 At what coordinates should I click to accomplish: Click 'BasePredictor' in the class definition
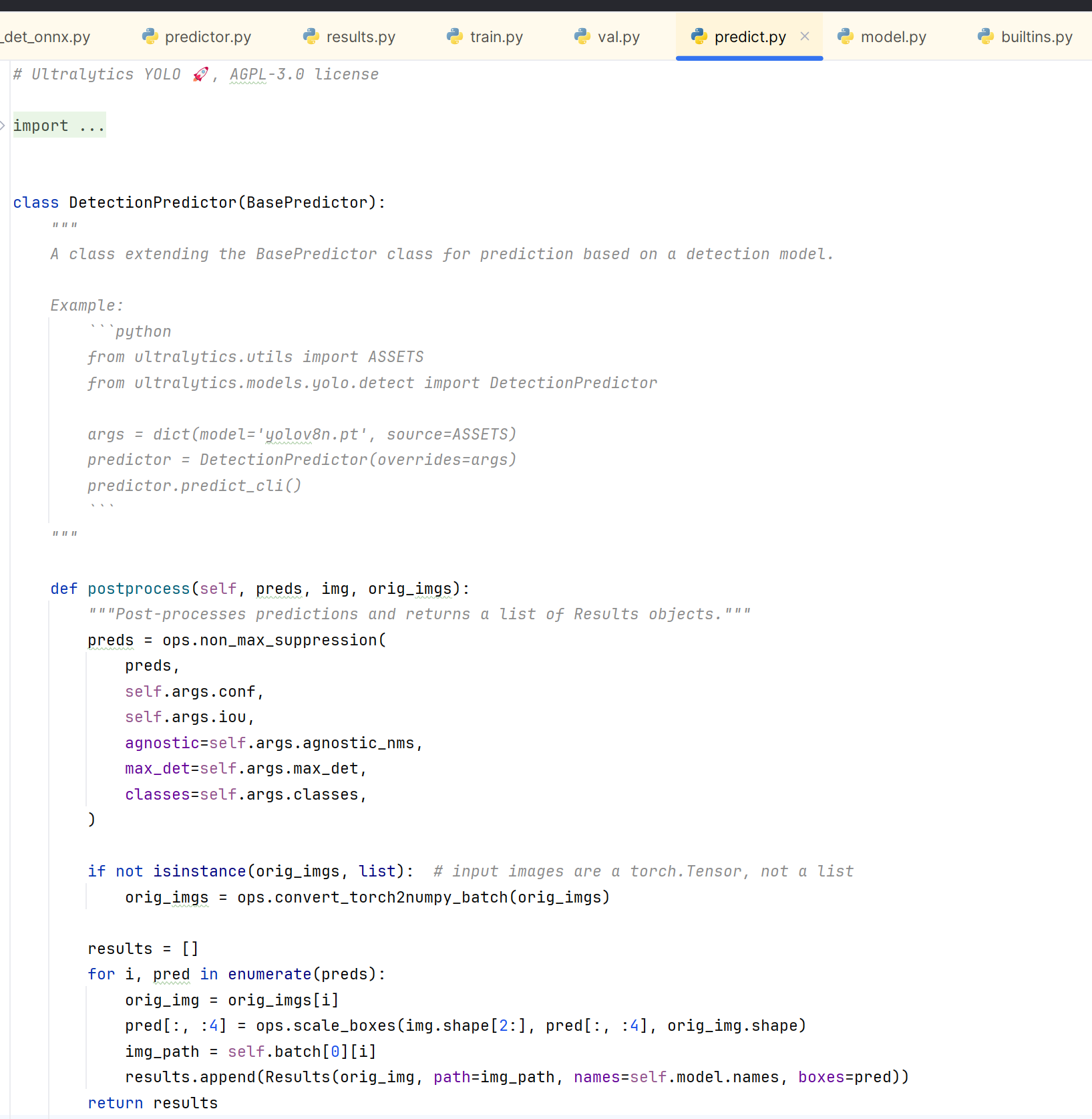(307, 202)
